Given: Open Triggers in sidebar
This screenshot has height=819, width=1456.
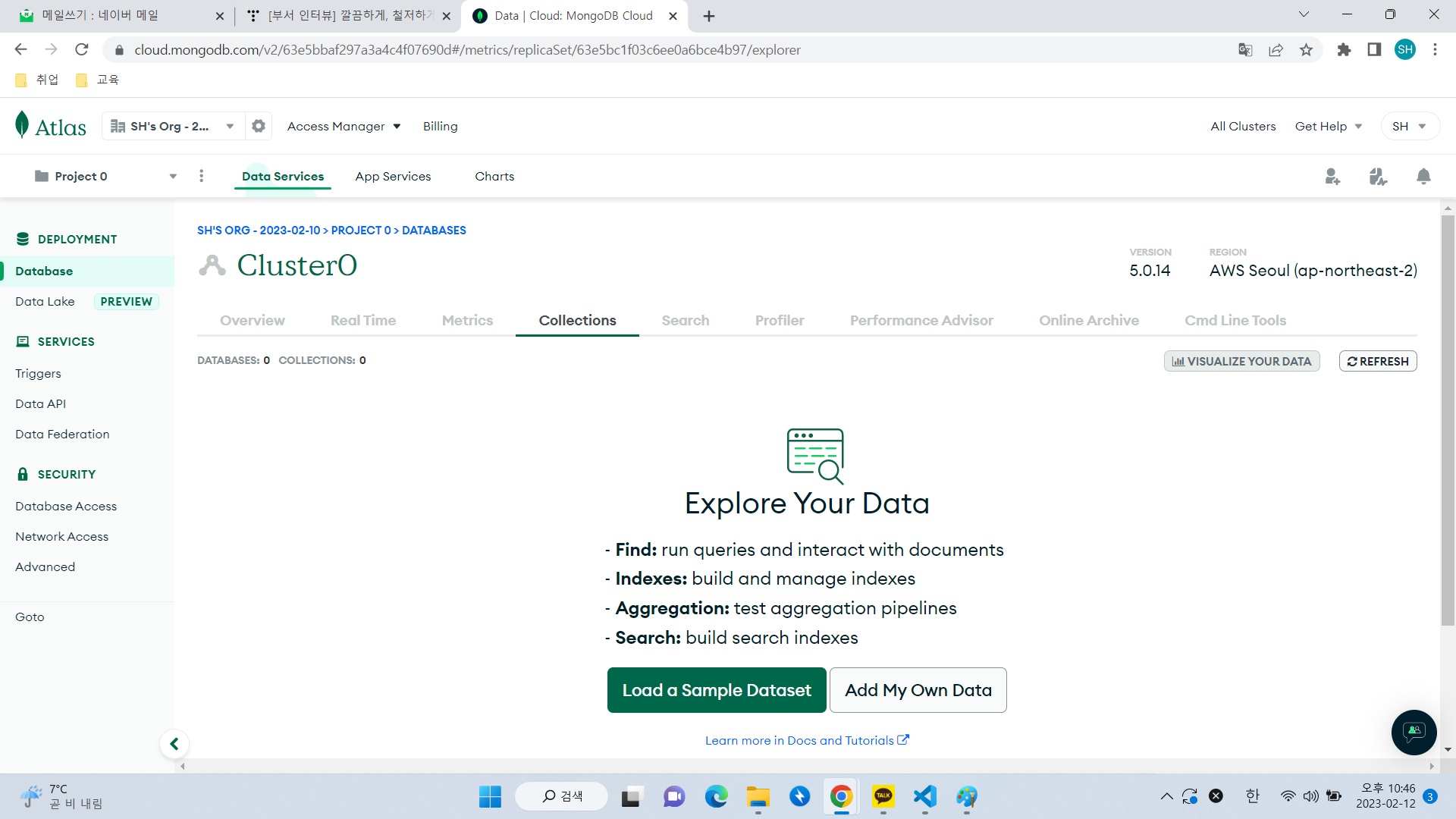Looking at the screenshot, I should [38, 374].
